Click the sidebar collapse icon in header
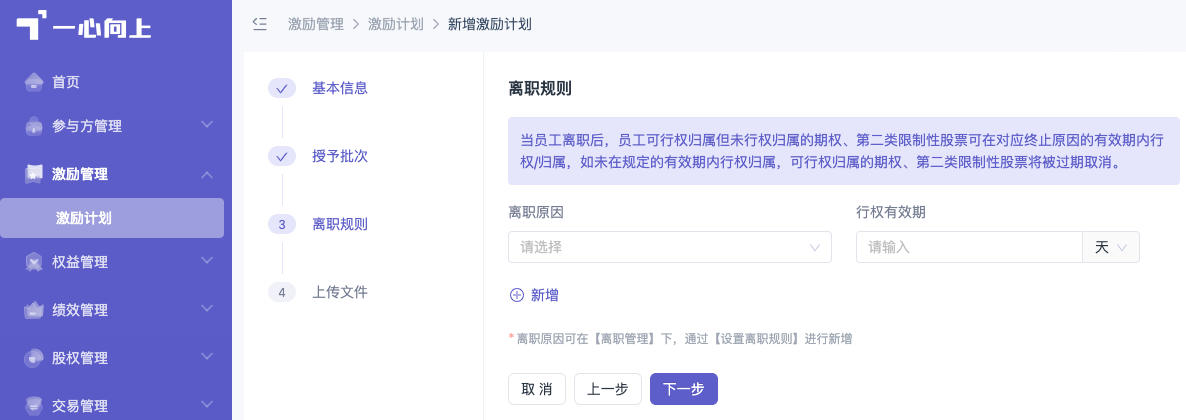The image size is (1186, 420). click(x=259, y=23)
